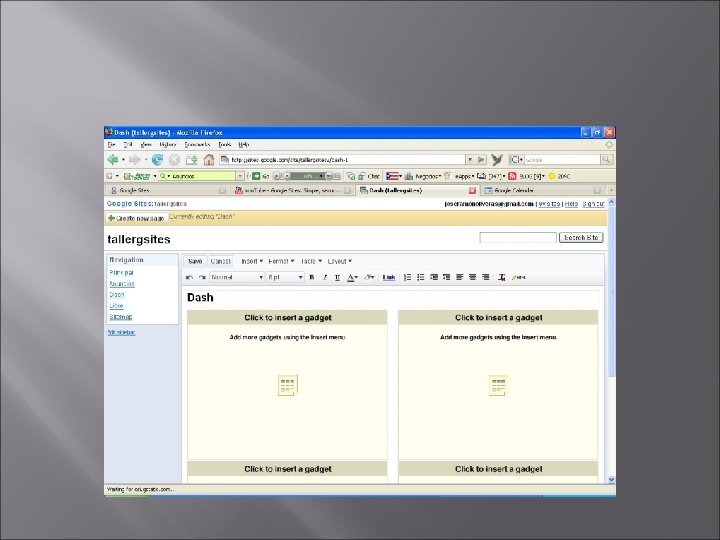Switch to the YouTube Google Sites tab

(x=292, y=190)
